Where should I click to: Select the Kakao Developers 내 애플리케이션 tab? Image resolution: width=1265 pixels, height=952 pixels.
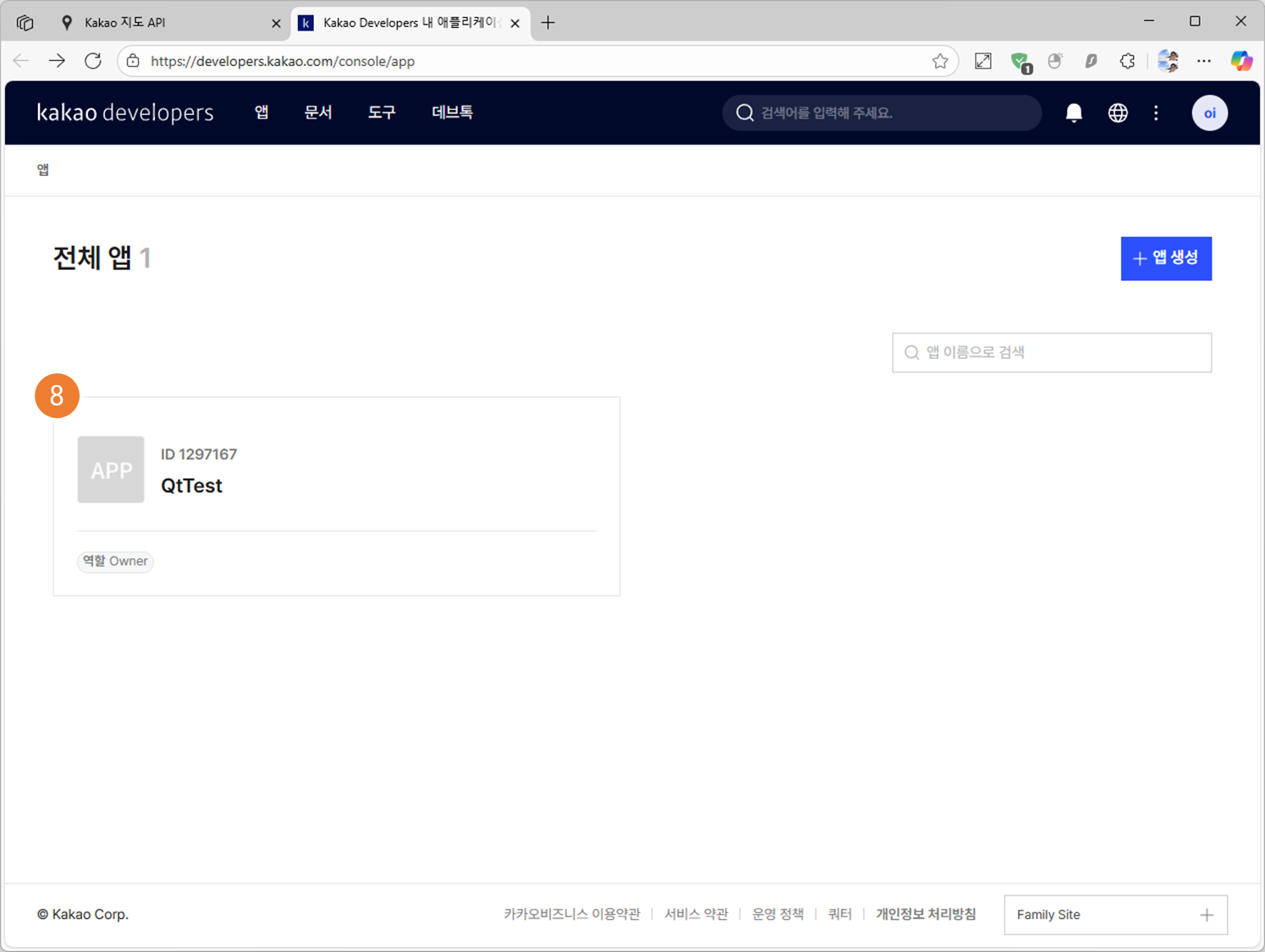click(410, 23)
